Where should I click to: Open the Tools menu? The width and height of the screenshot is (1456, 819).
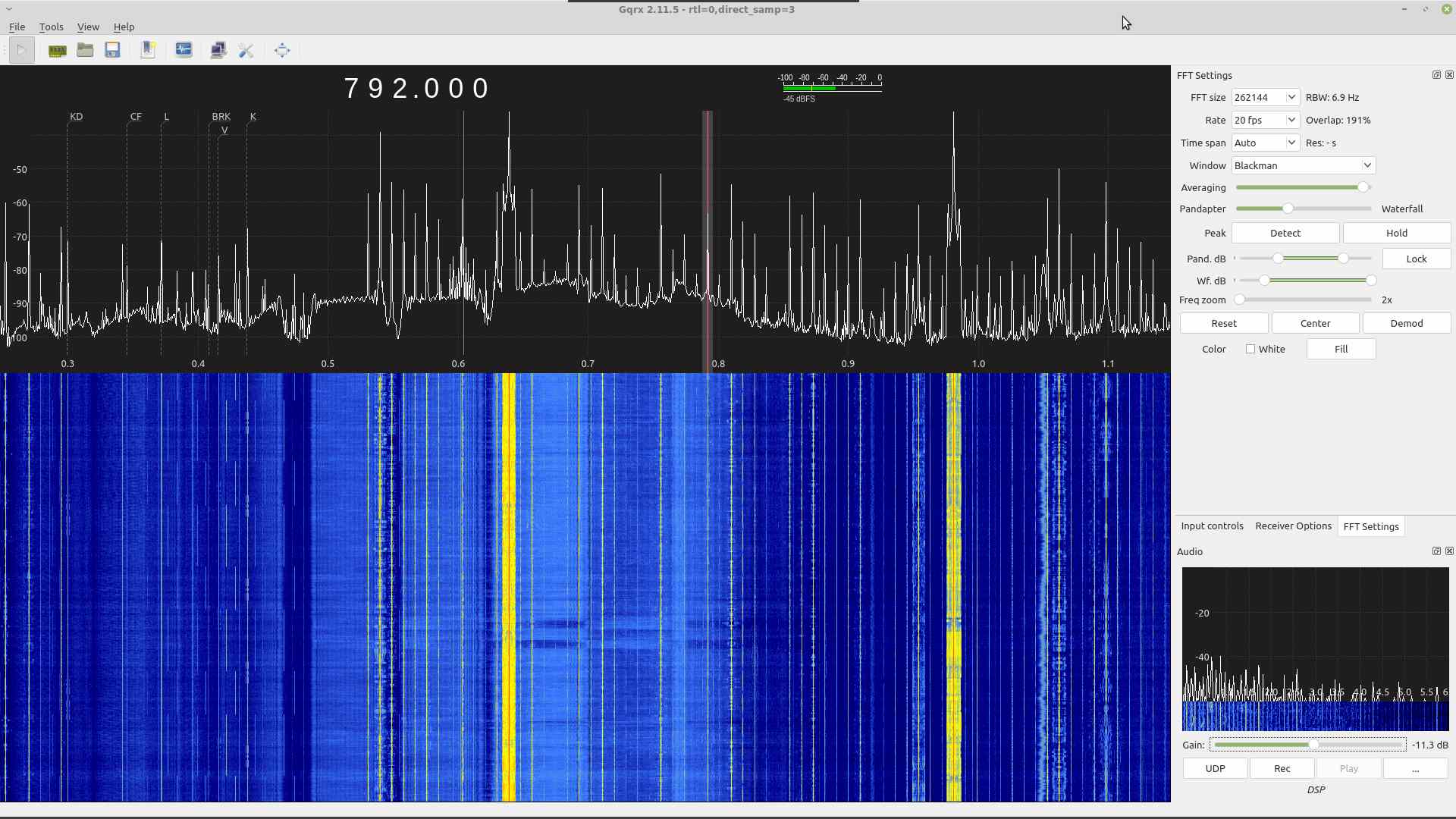(x=51, y=27)
